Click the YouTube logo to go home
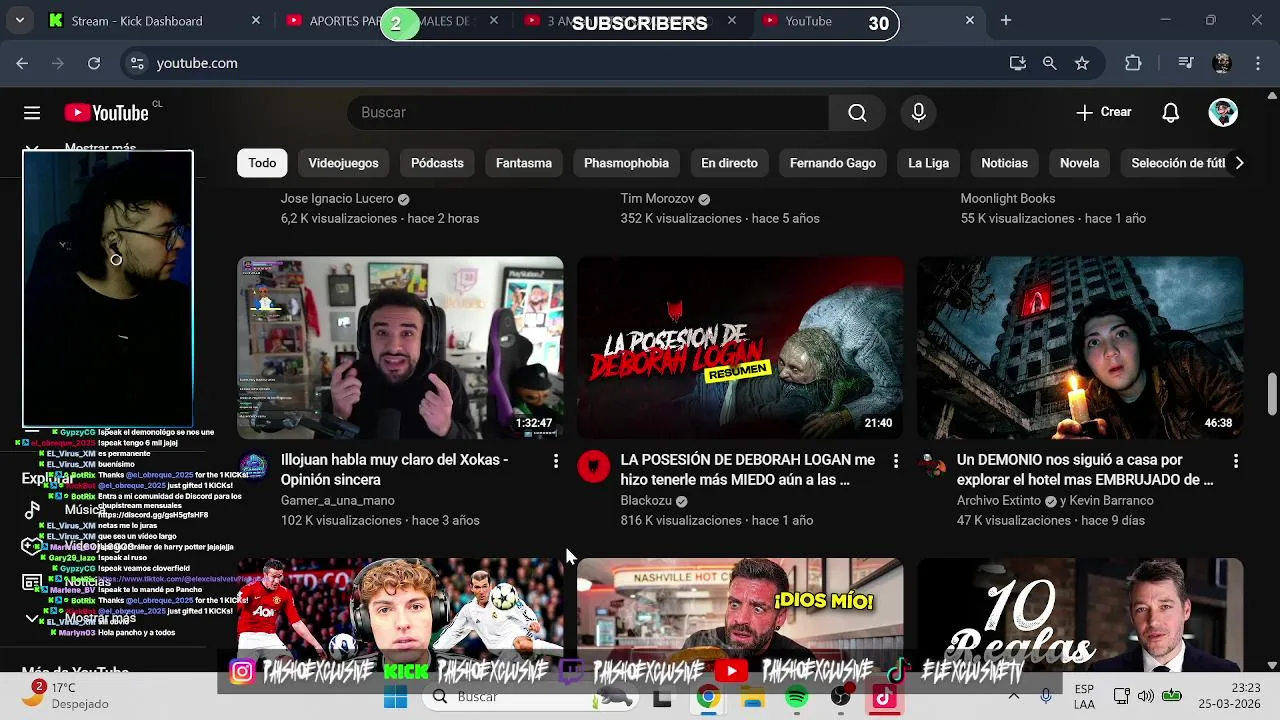This screenshot has width=1280, height=720. (107, 113)
